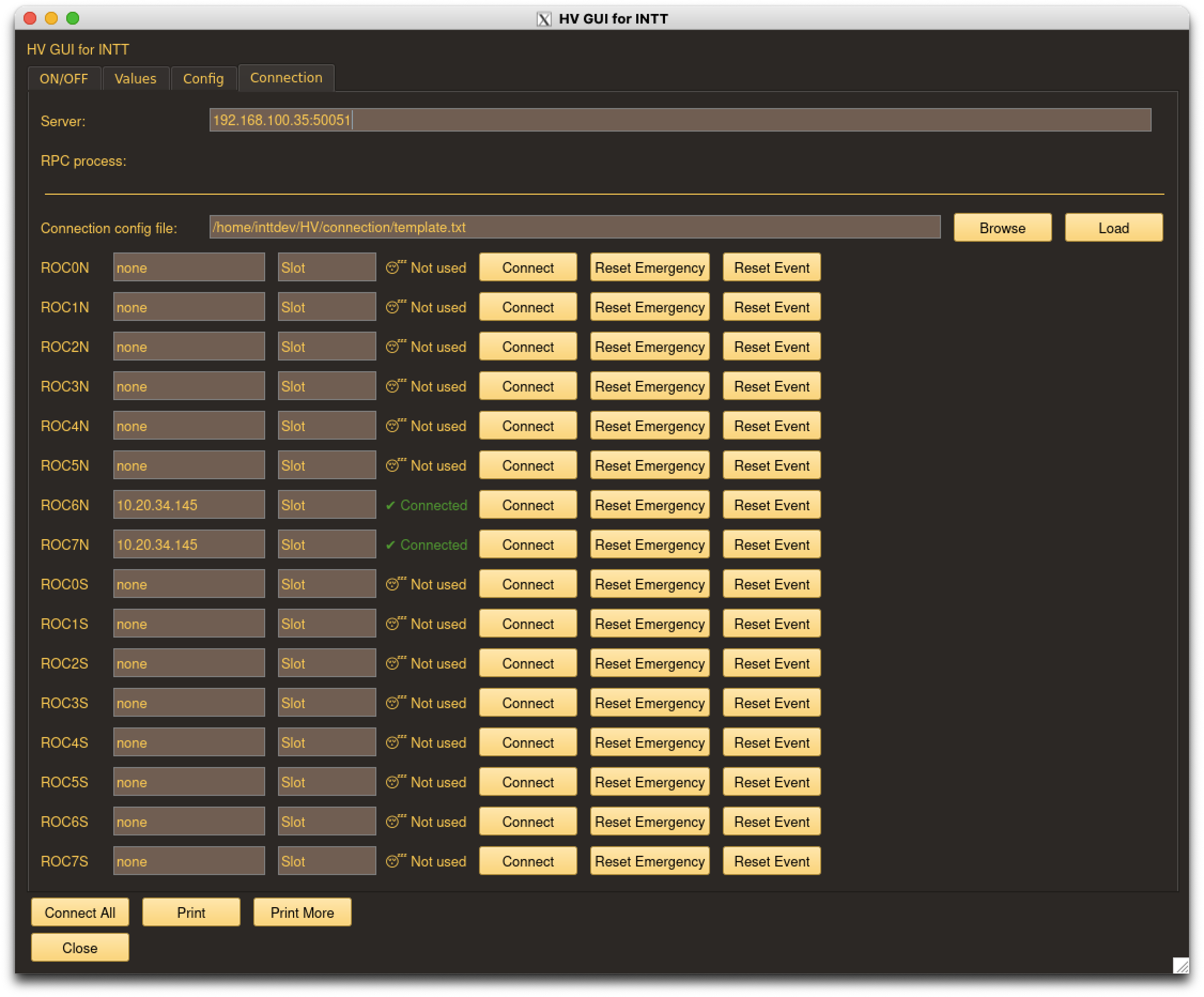Click the window resize grip in the corner

pos(1180,965)
